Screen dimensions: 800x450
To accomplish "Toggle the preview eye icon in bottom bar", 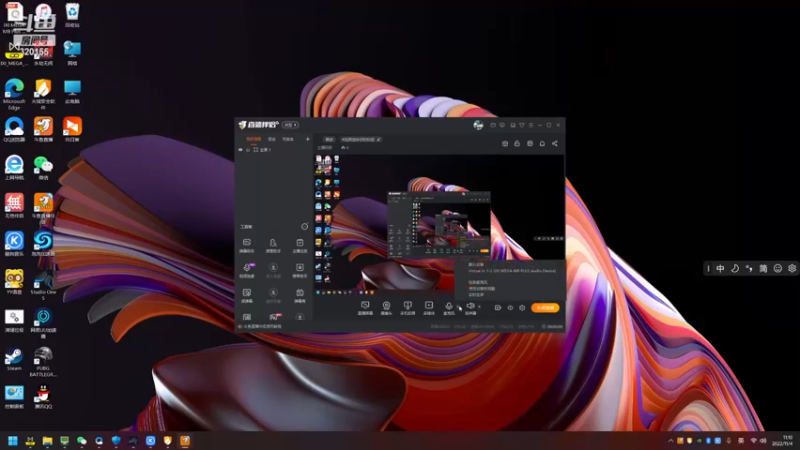I will coord(510,308).
